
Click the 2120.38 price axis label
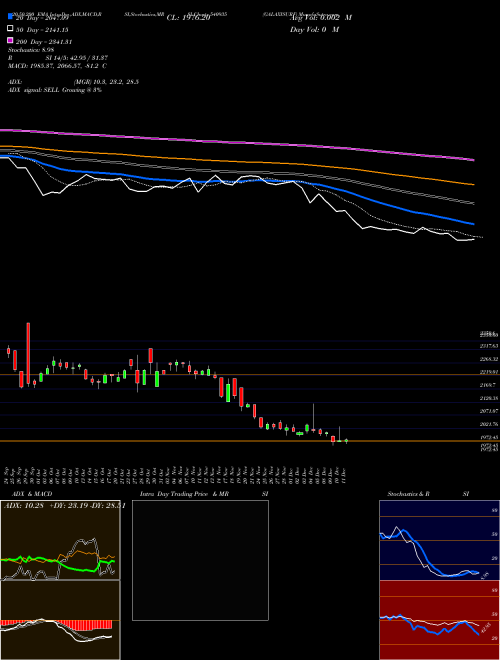tap(489, 398)
